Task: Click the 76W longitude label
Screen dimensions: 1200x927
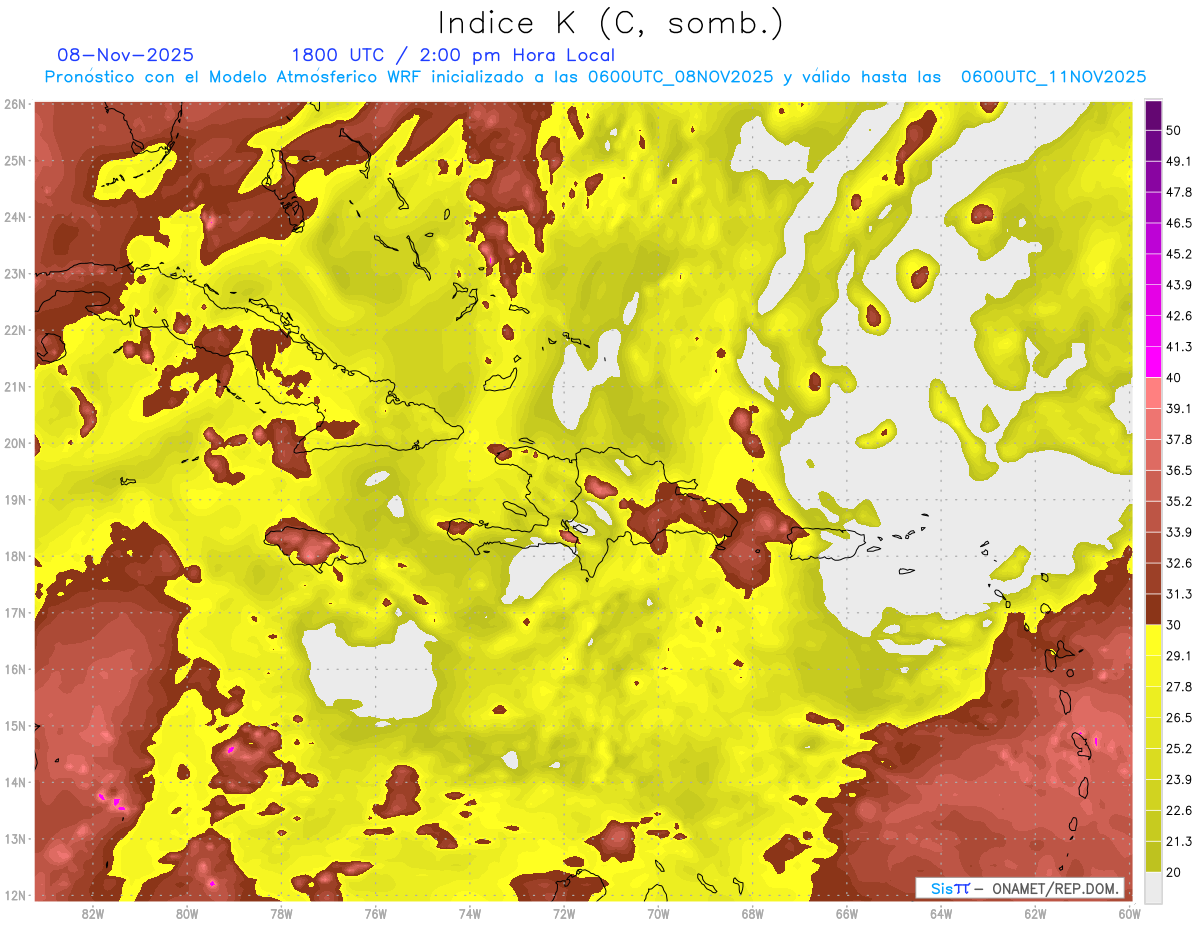Action: pos(375,913)
